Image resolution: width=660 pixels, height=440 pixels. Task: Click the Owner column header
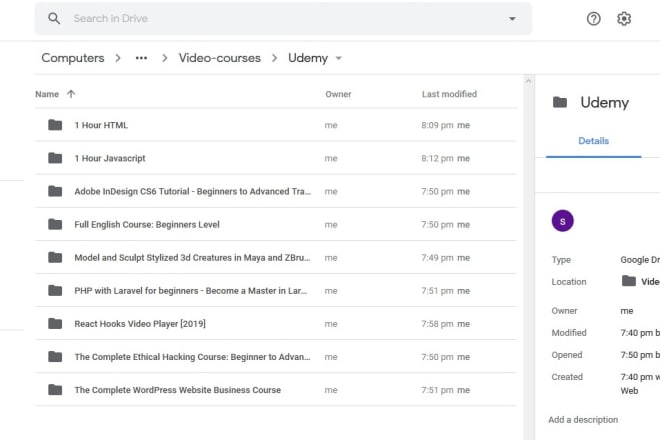338,94
